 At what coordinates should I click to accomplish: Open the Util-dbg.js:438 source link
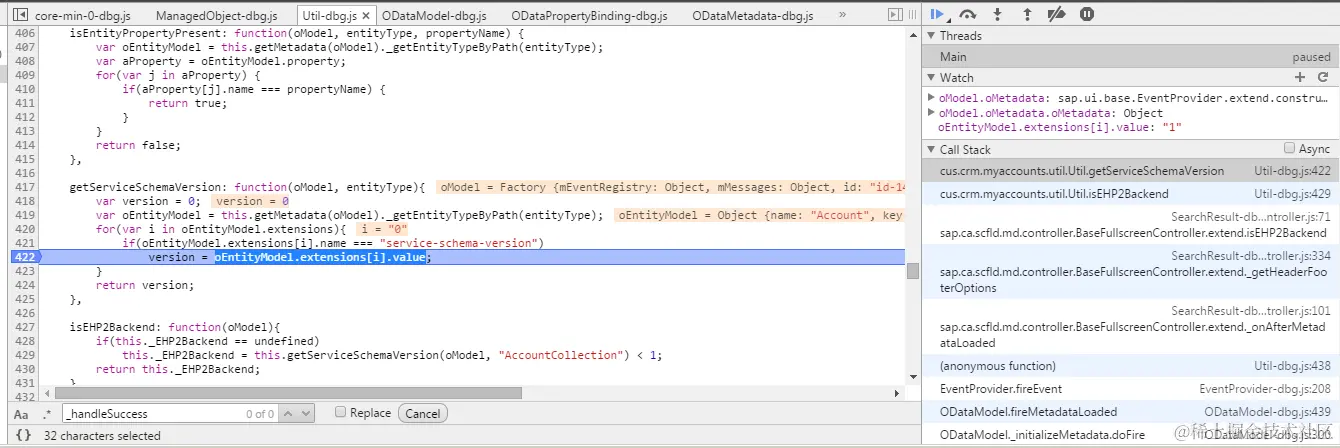pos(1292,366)
